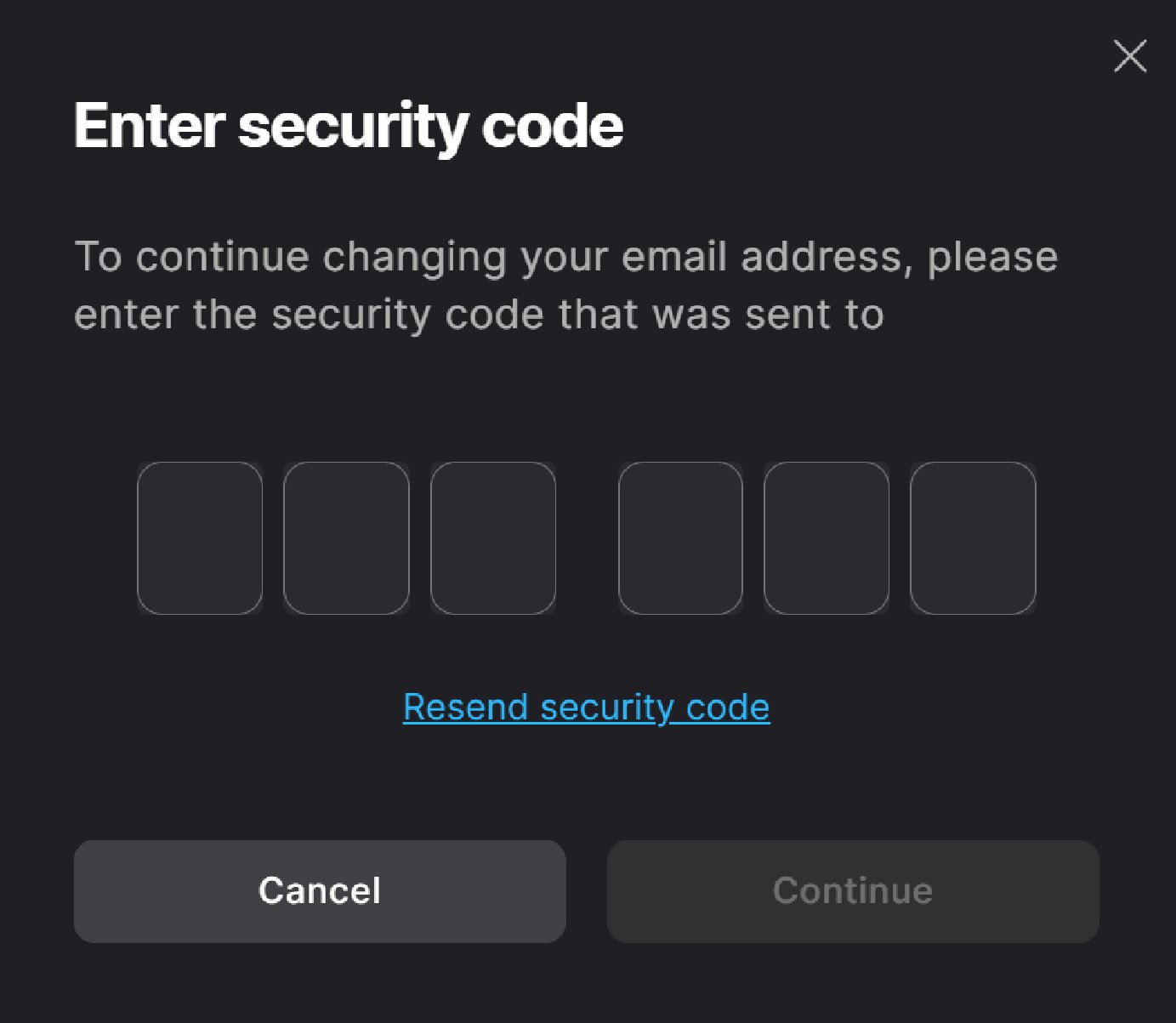Close the security code dialog
Screen dimensions: 1176x1023
(1130, 56)
